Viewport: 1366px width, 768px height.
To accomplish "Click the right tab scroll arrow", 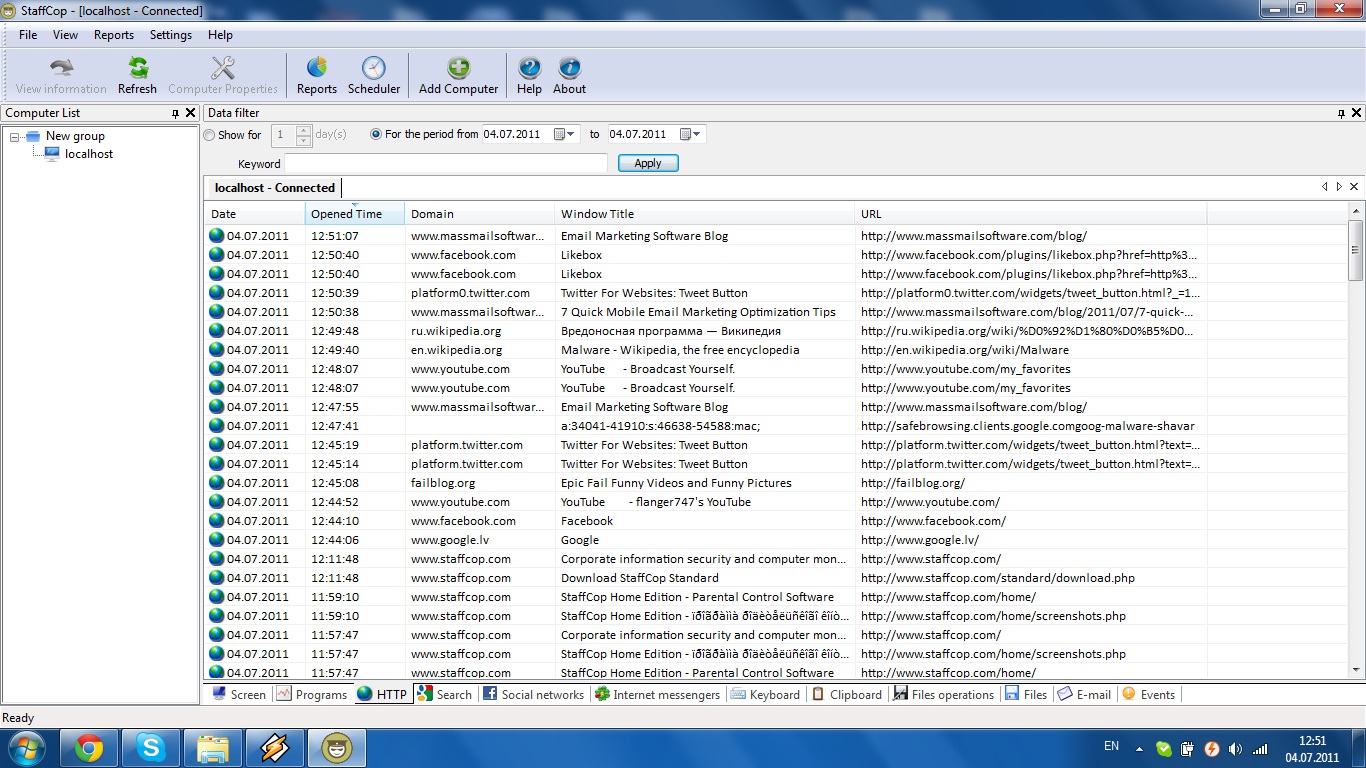I will click(1339, 187).
